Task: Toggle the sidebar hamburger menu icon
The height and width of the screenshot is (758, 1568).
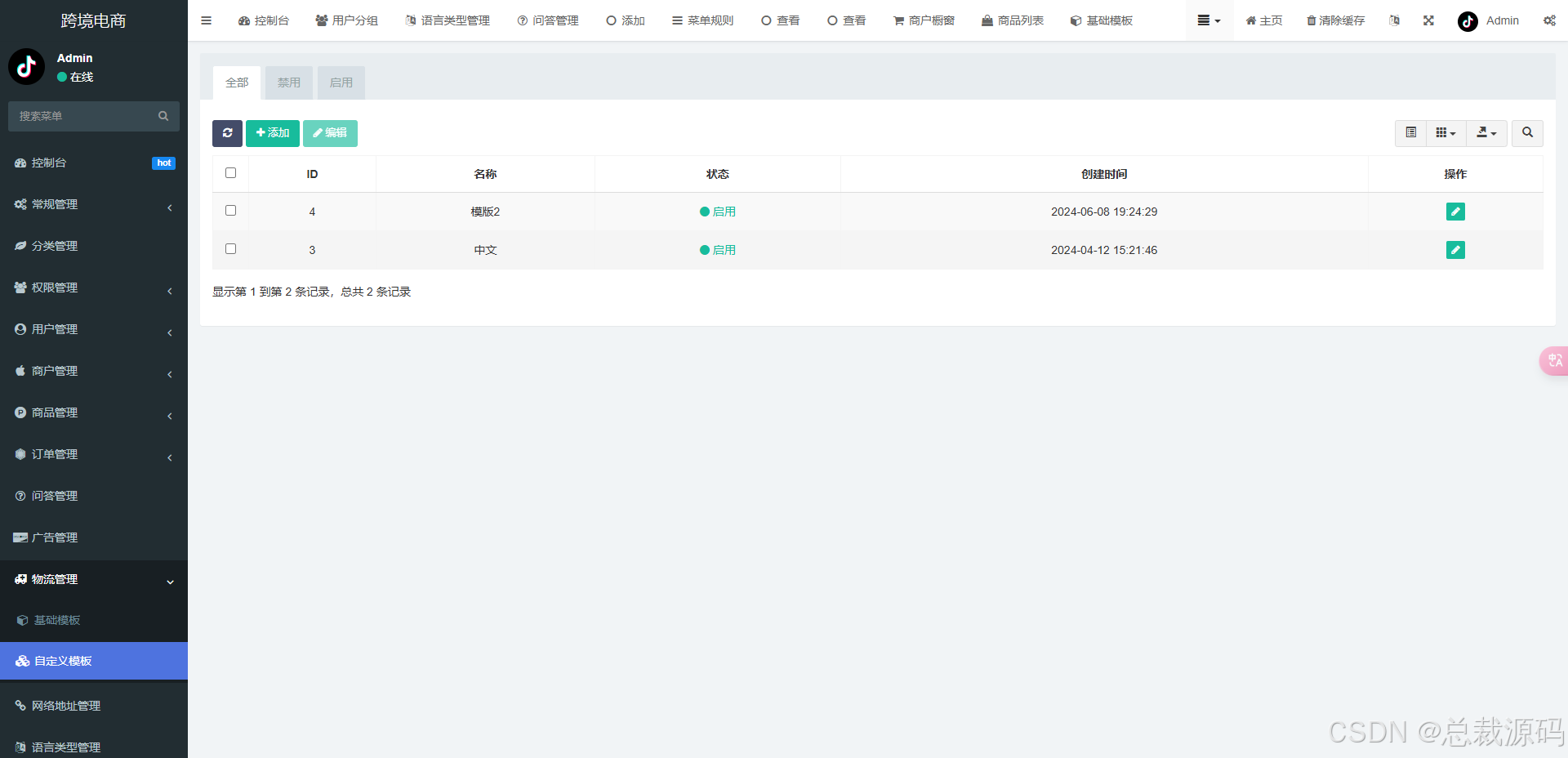Action: 206,20
